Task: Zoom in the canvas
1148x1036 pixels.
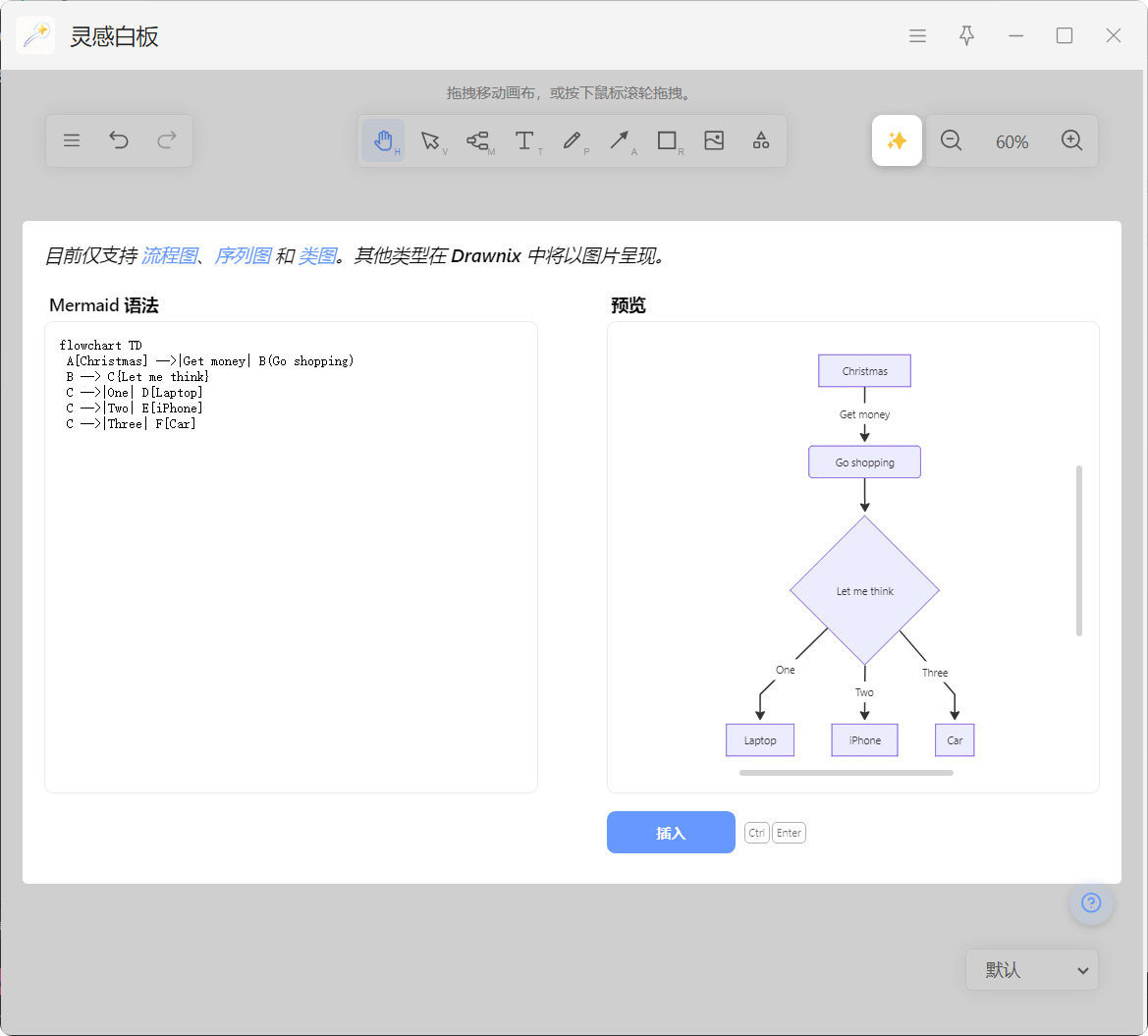Action: click(x=1071, y=140)
